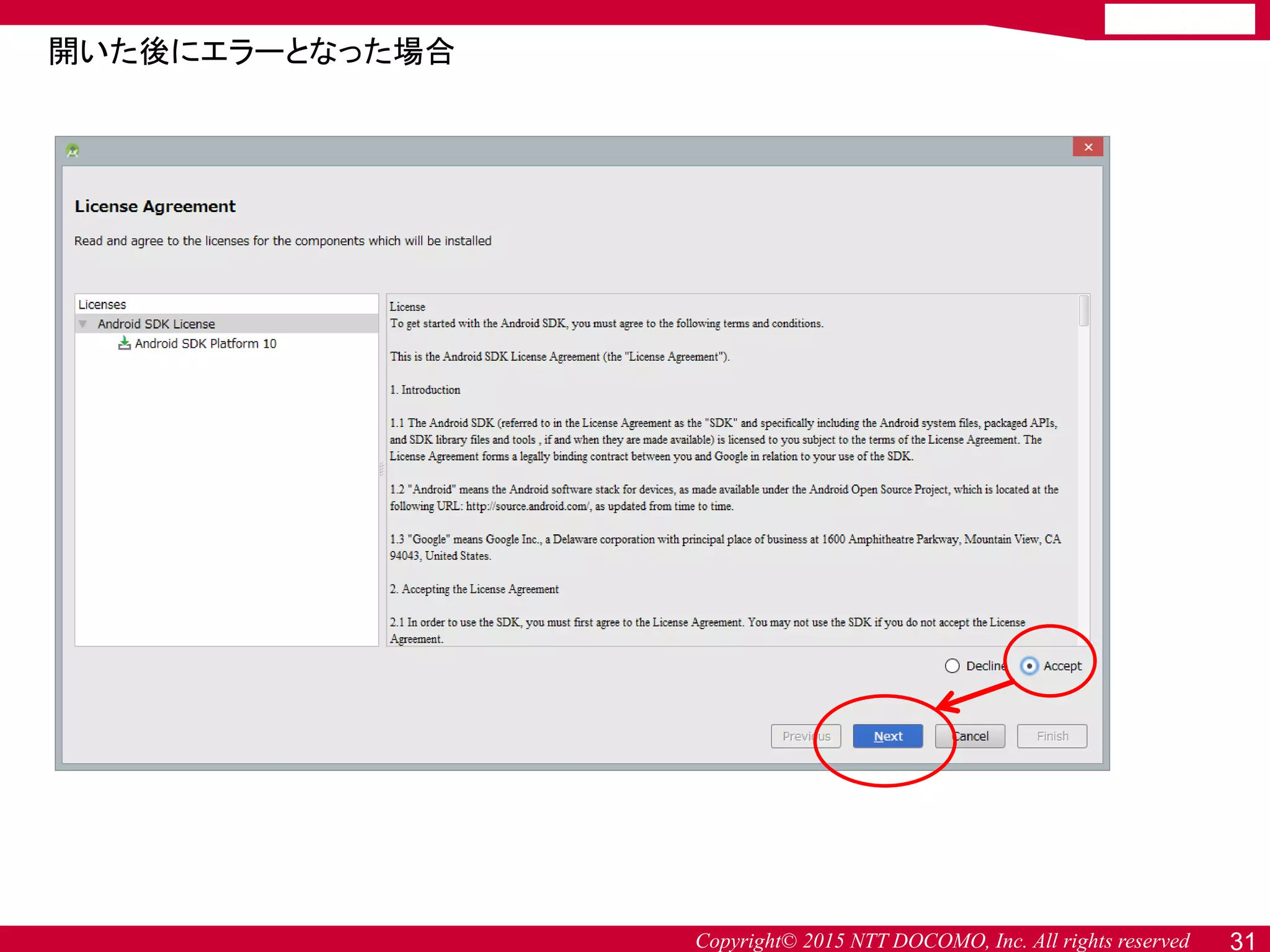This screenshot has height=952, width=1270.
Task: Click the Finish button
Action: point(1052,736)
